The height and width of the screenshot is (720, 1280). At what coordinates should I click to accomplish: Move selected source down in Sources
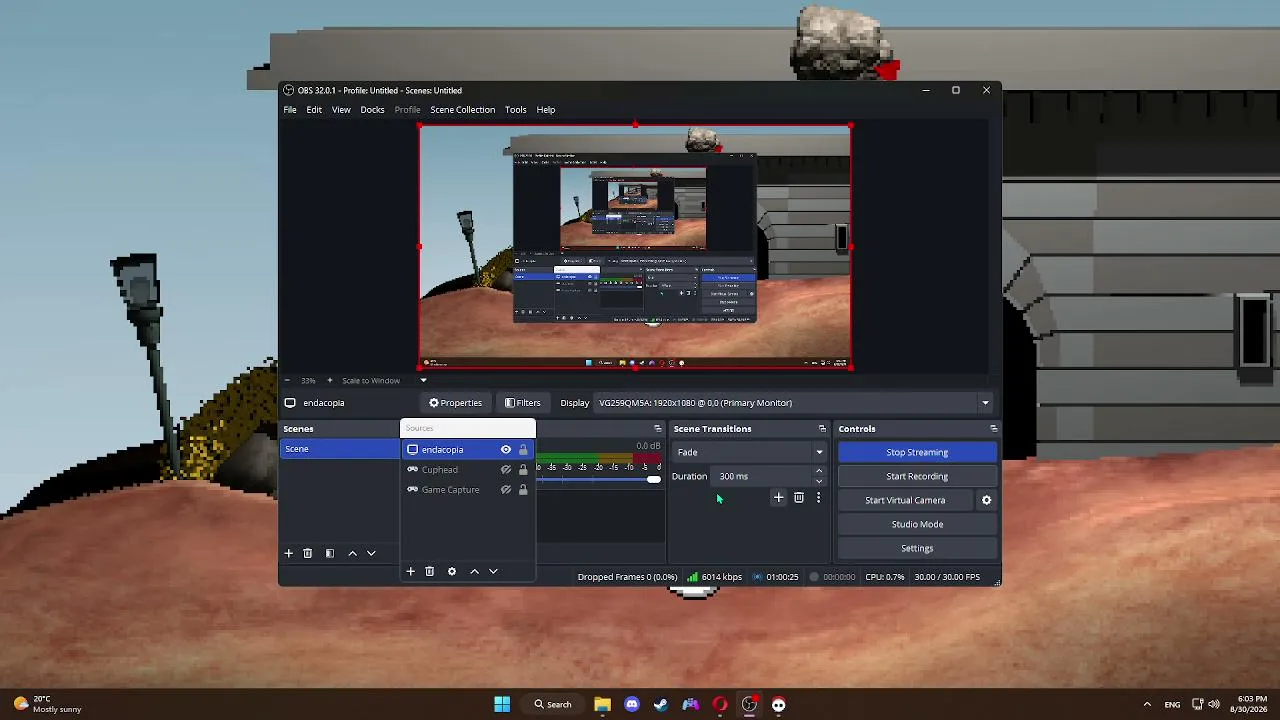[493, 571]
